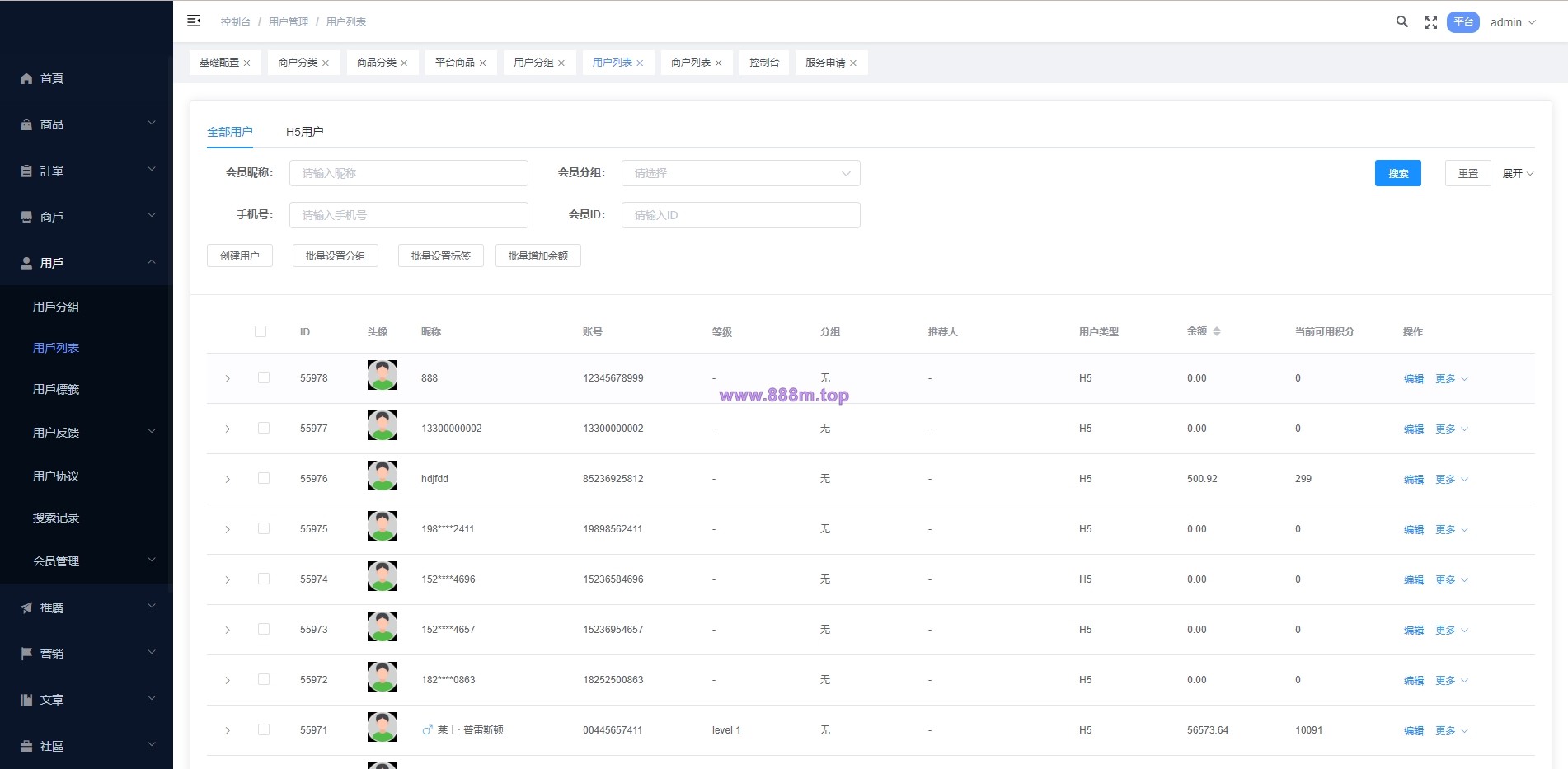Screen dimensions: 1568x769
Task: Open 更多 menu for user 55971
Action: pos(1452,730)
